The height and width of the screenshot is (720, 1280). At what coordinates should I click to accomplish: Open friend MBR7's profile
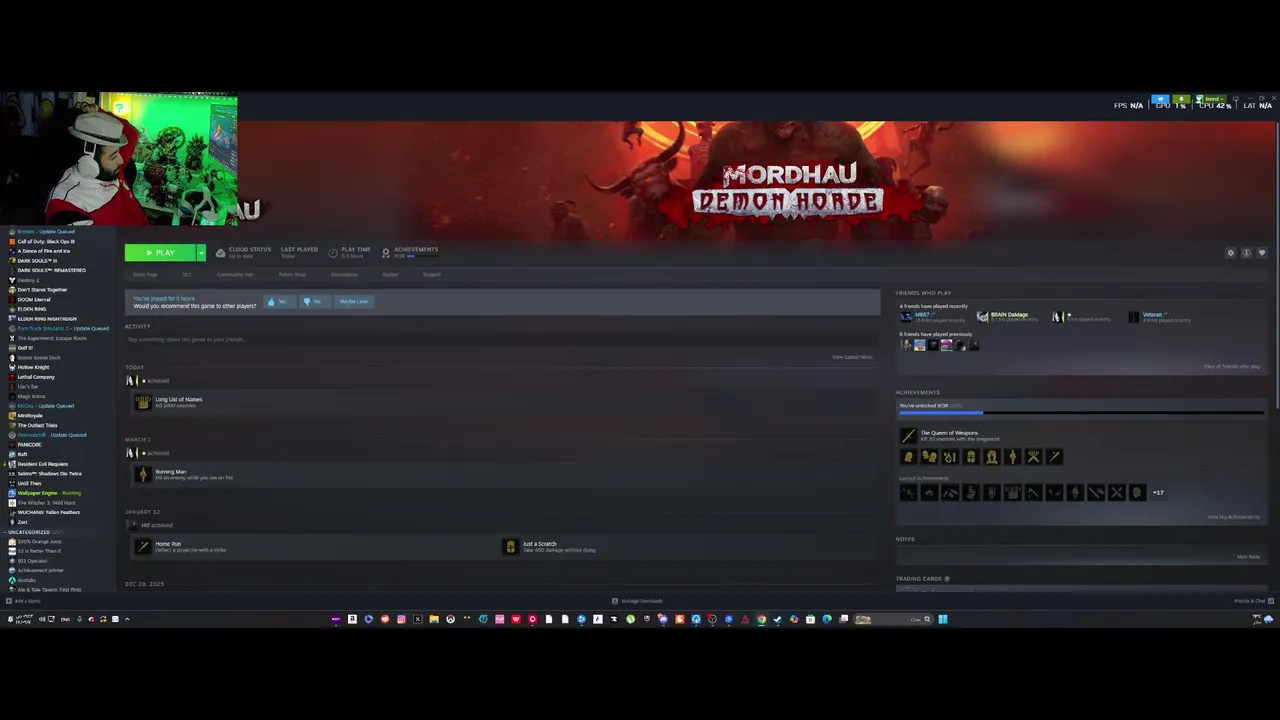(922, 315)
